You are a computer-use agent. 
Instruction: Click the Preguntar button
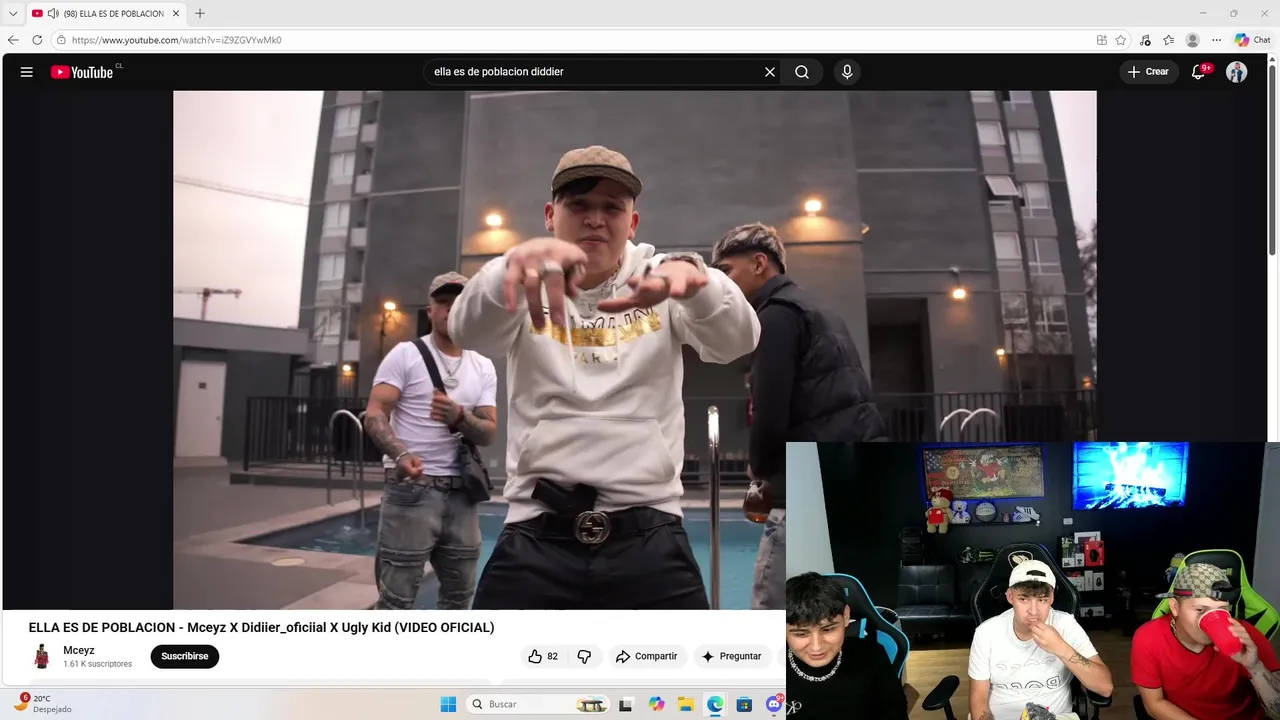click(731, 657)
